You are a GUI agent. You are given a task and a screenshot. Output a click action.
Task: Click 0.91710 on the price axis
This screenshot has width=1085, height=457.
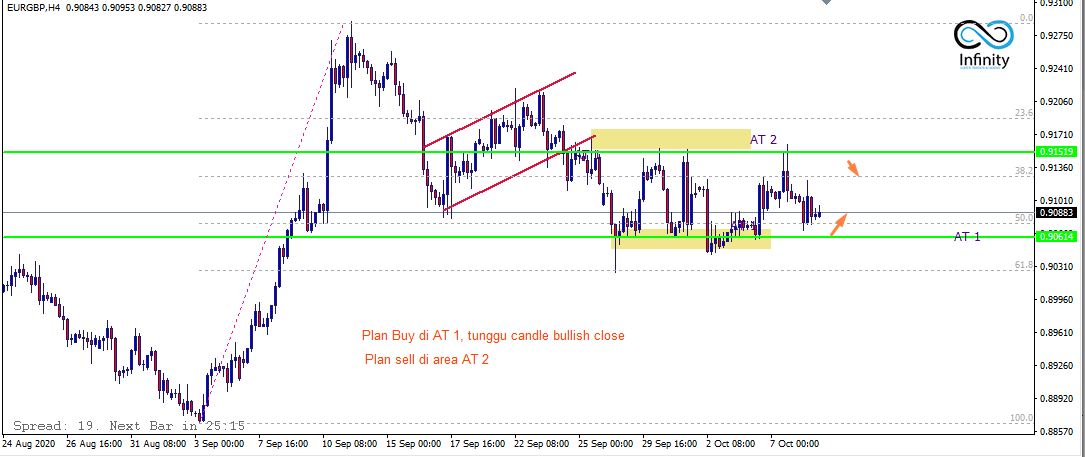pyautogui.click(x=1055, y=135)
